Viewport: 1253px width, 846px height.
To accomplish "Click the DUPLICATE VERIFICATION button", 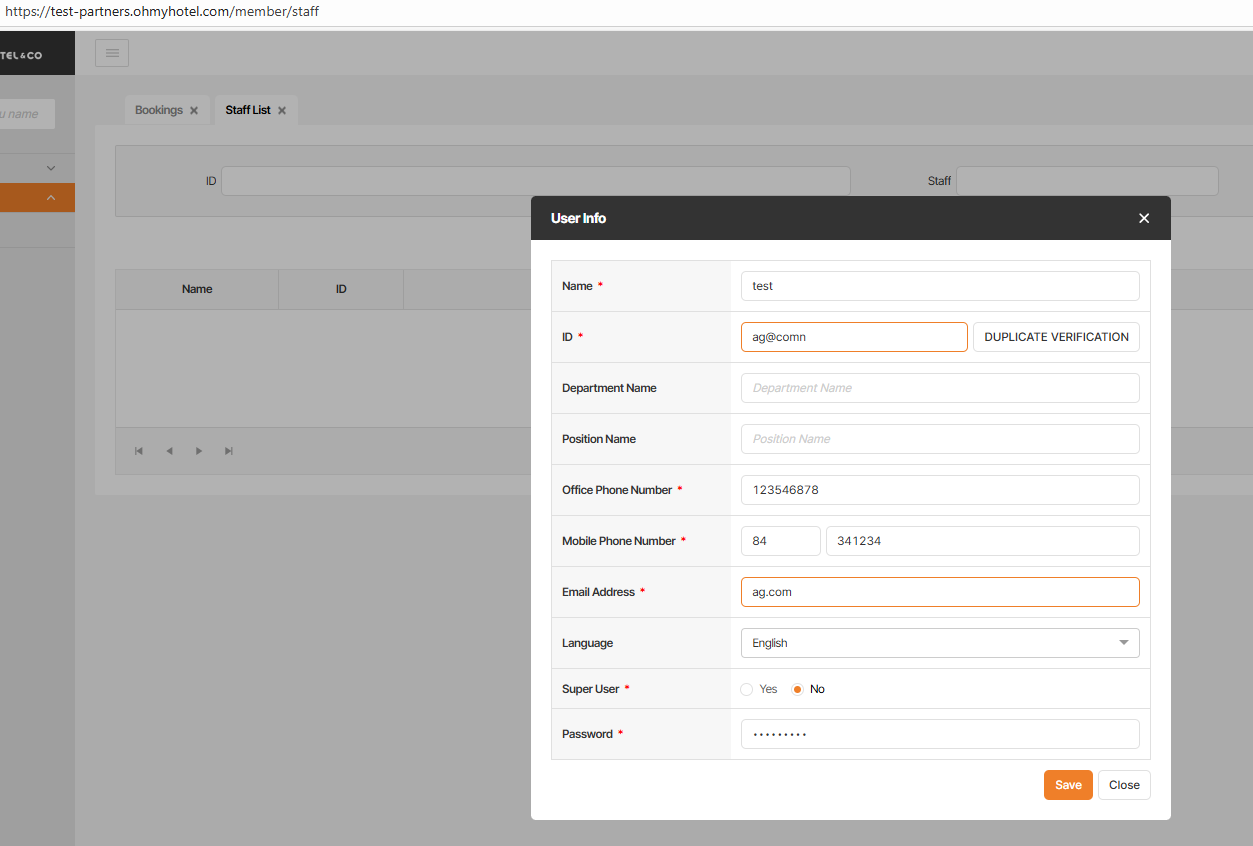I will tap(1056, 337).
